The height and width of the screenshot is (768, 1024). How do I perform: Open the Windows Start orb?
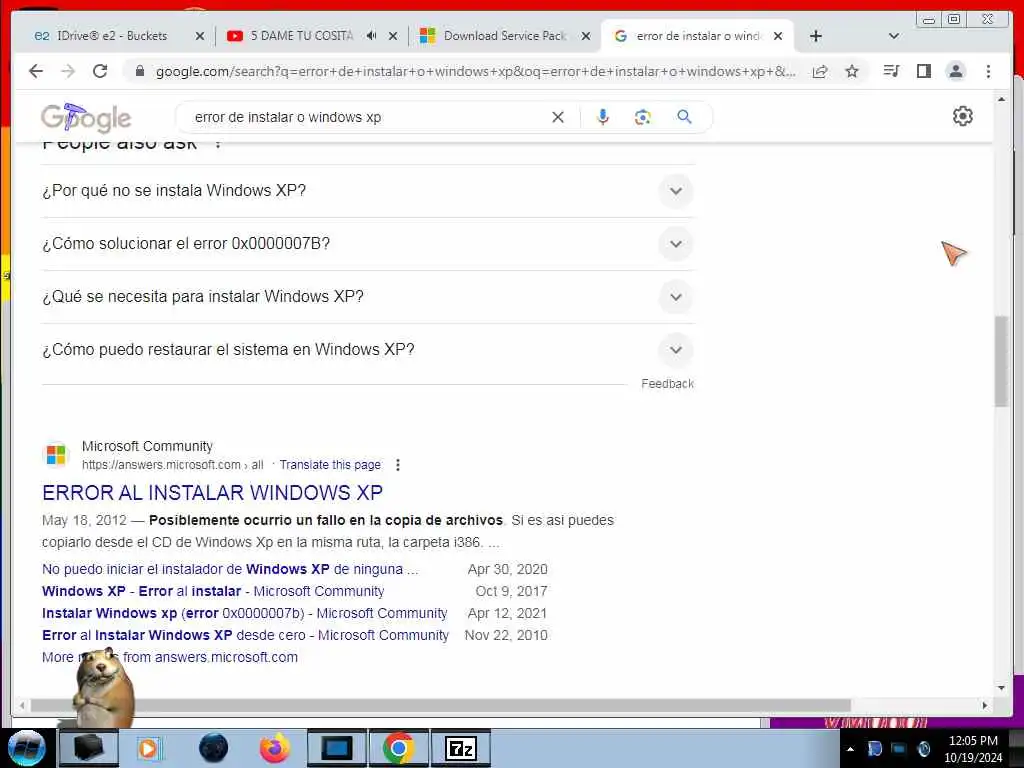(27, 748)
